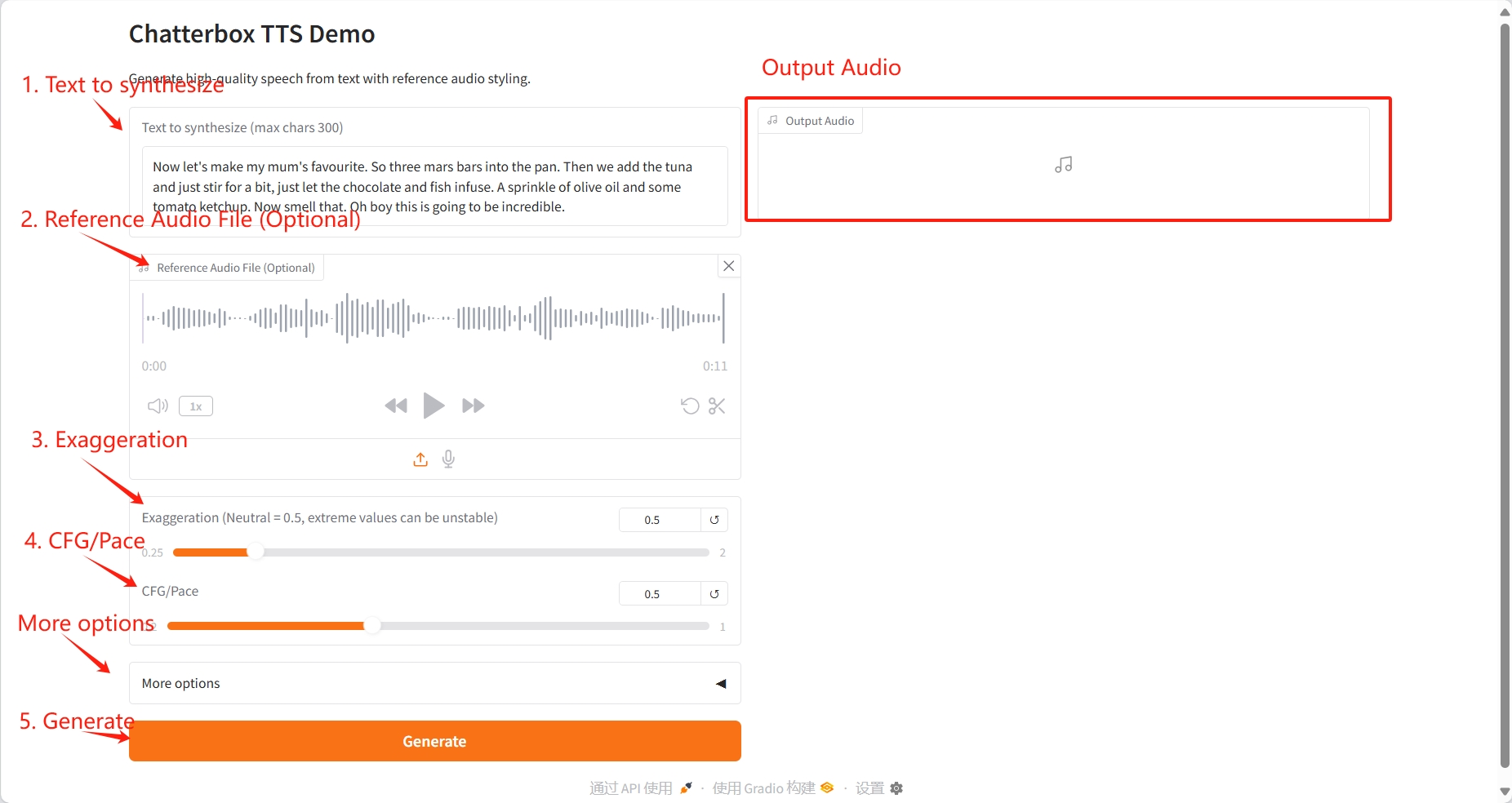Click into the Exaggeration number field
Screen dimensions: 1512x803
tap(659, 520)
